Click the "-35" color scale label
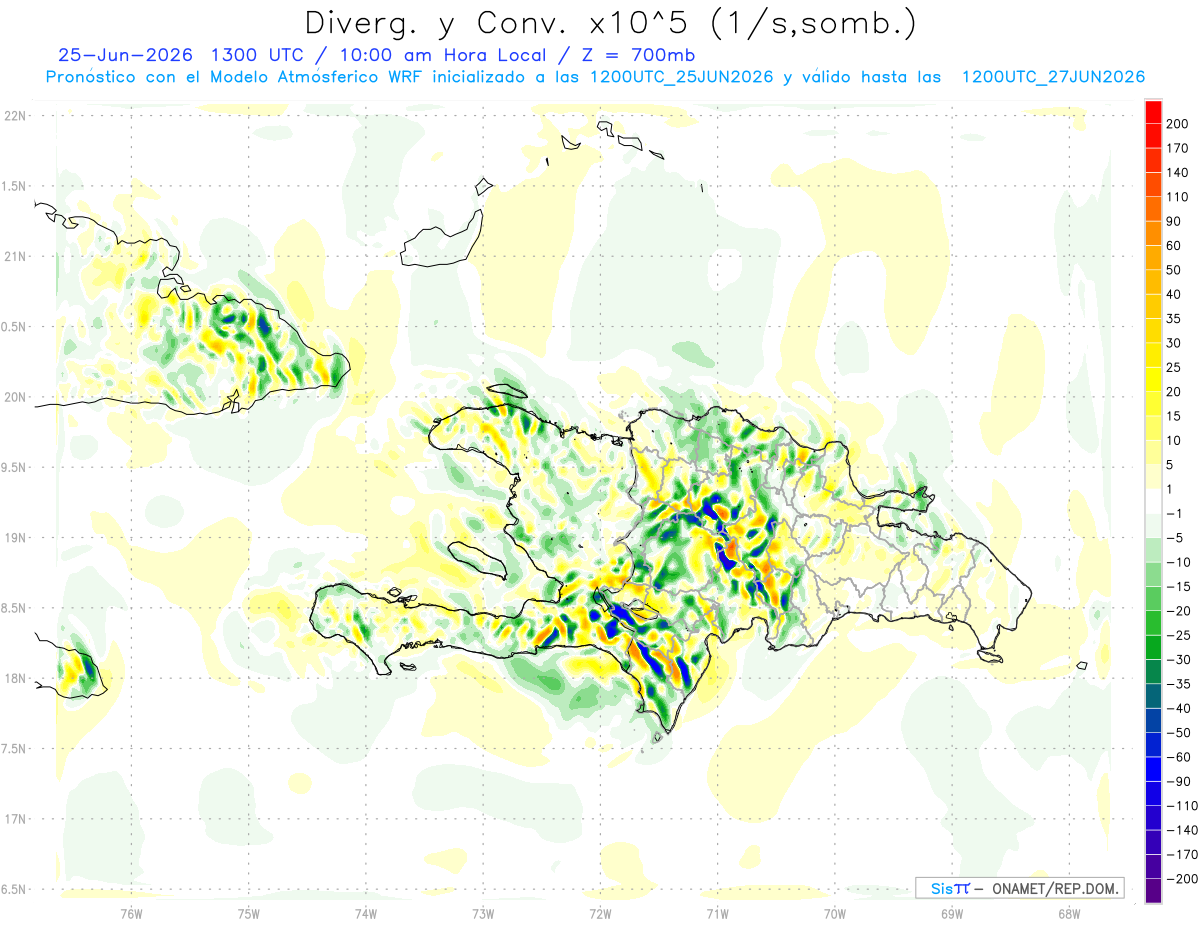This screenshot has width=1200, height=927. [x=1181, y=683]
